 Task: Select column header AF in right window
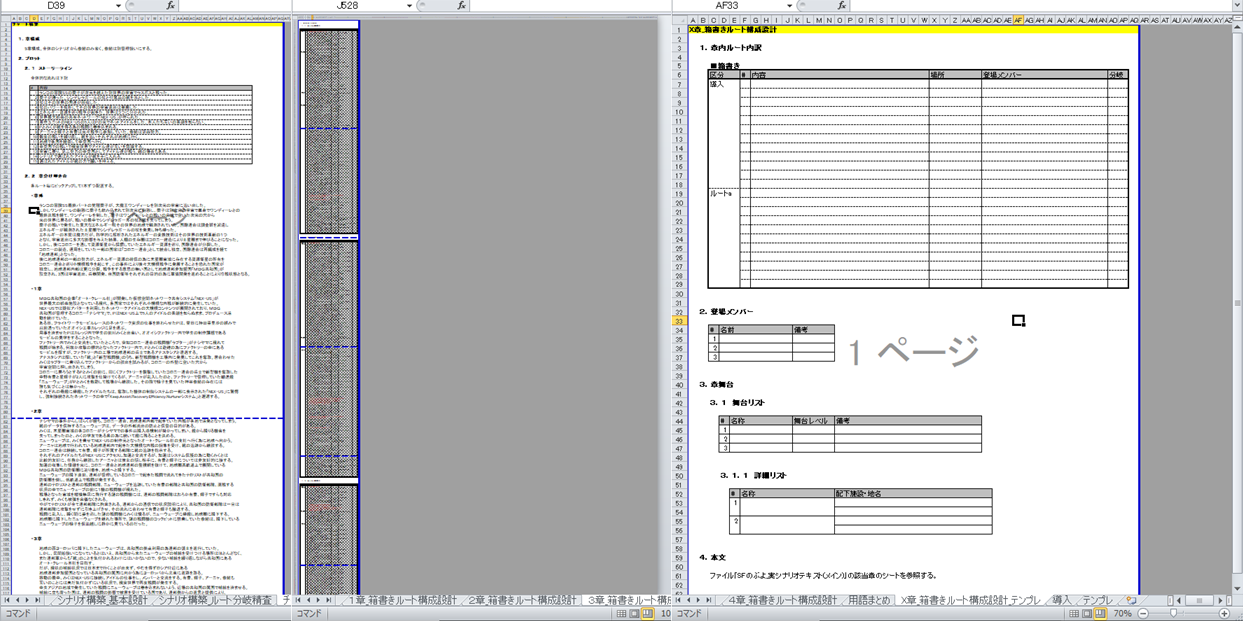tap(1018, 20)
